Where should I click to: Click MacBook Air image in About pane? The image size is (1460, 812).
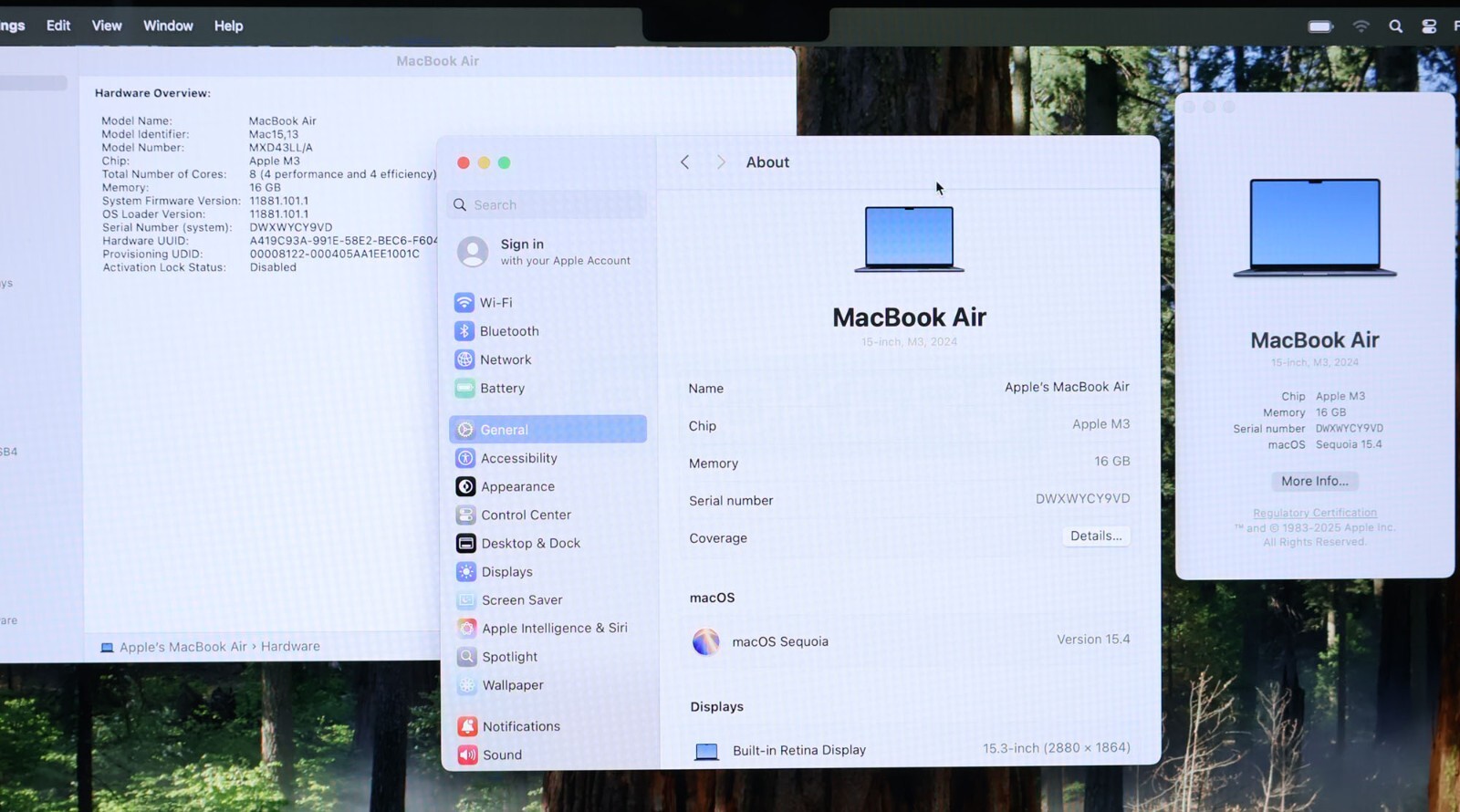[909, 240]
